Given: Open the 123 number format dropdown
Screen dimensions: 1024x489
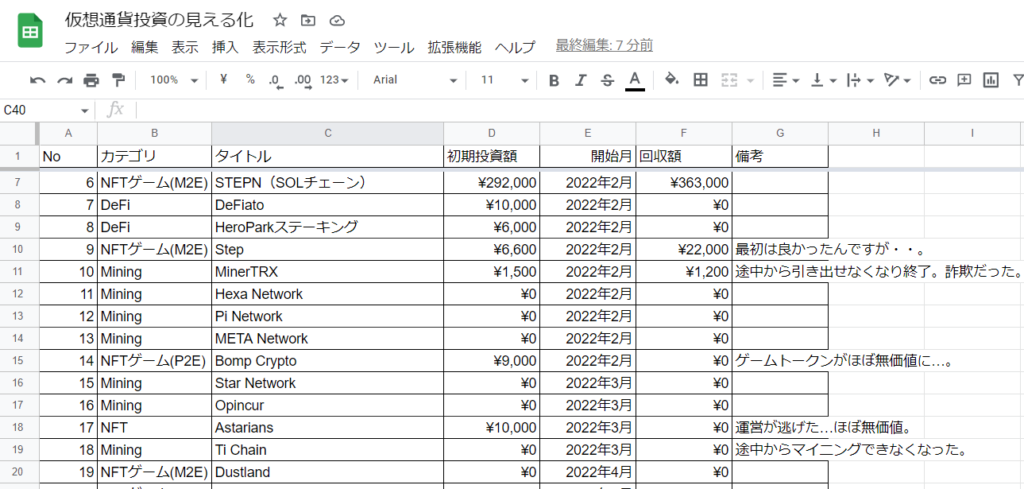Looking at the screenshot, I should click(x=334, y=80).
